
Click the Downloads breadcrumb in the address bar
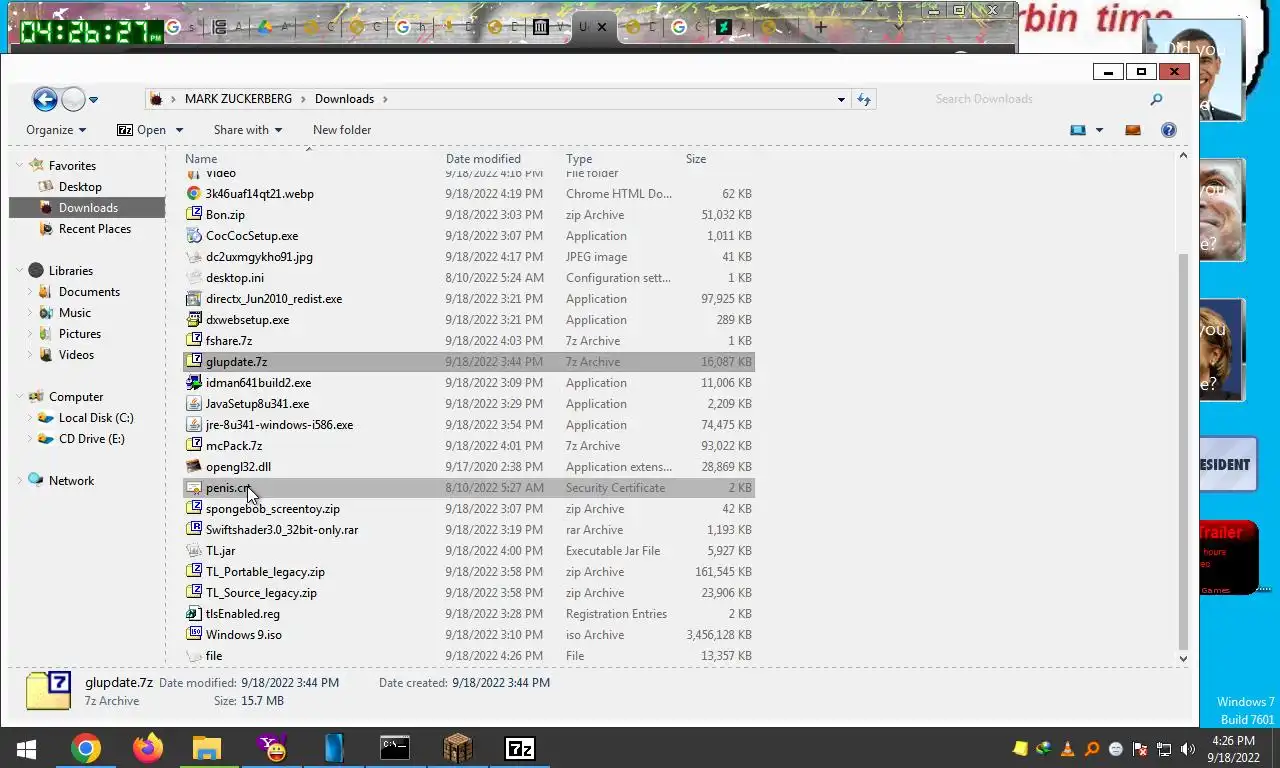[344, 99]
